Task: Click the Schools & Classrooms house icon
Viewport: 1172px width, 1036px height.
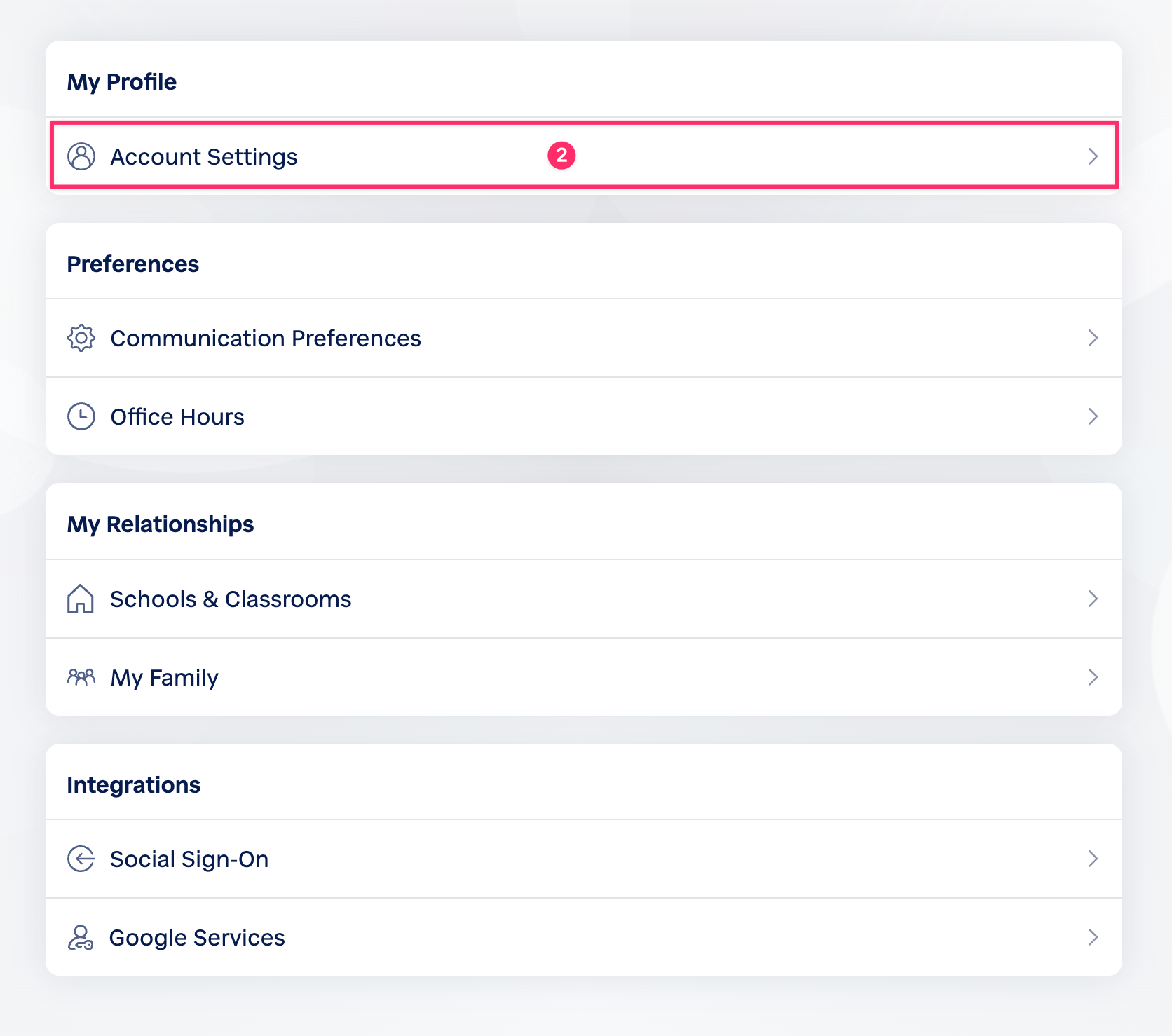Action: pyautogui.click(x=81, y=599)
